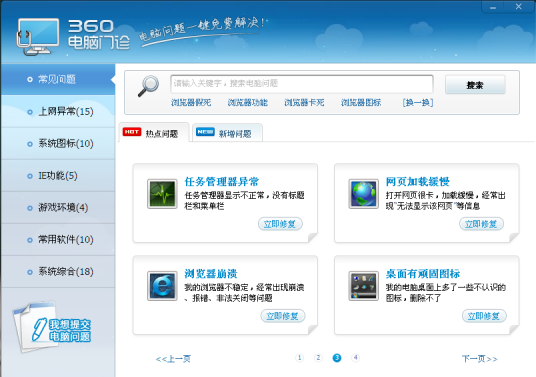
Task: Click the 搜索 button
Action: pyautogui.click(x=475, y=85)
